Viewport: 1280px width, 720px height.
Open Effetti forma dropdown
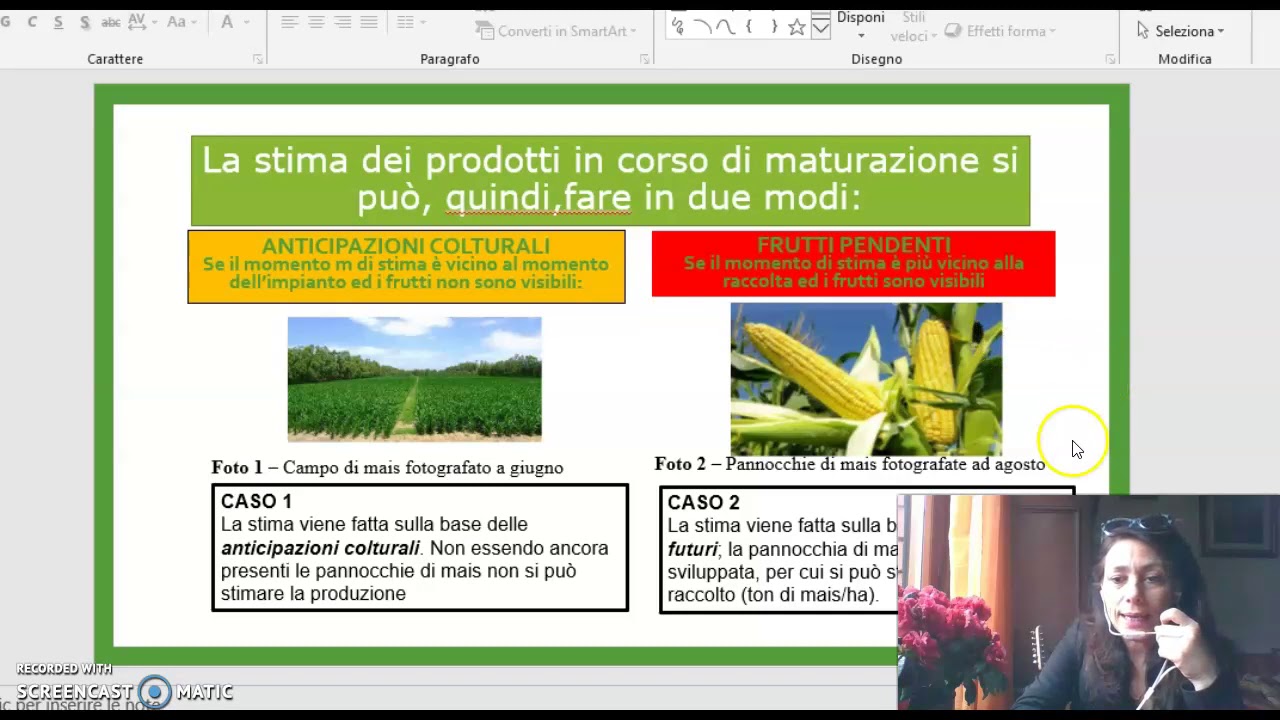1001,31
